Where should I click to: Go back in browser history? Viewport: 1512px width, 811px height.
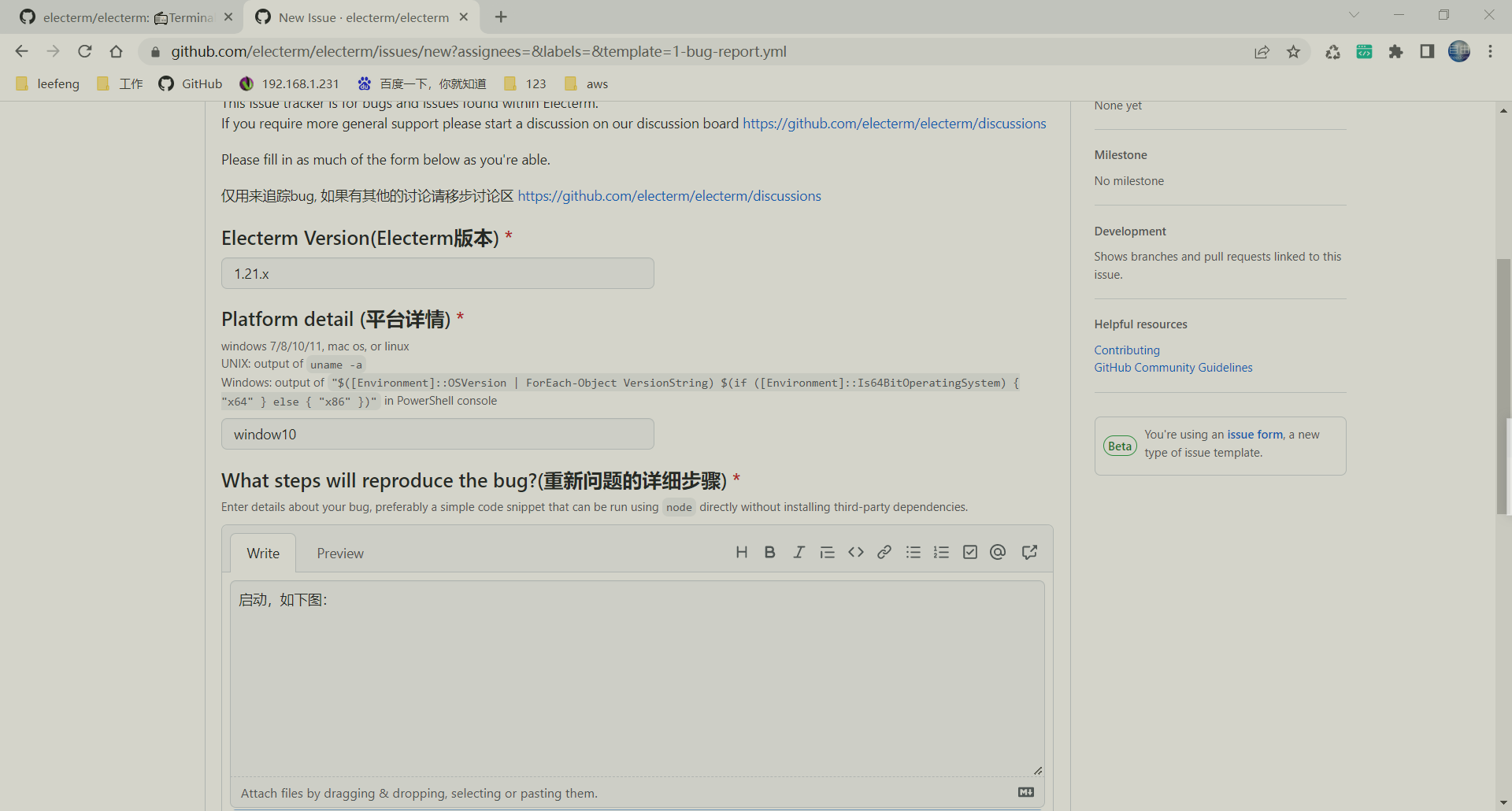pyautogui.click(x=22, y=51)
